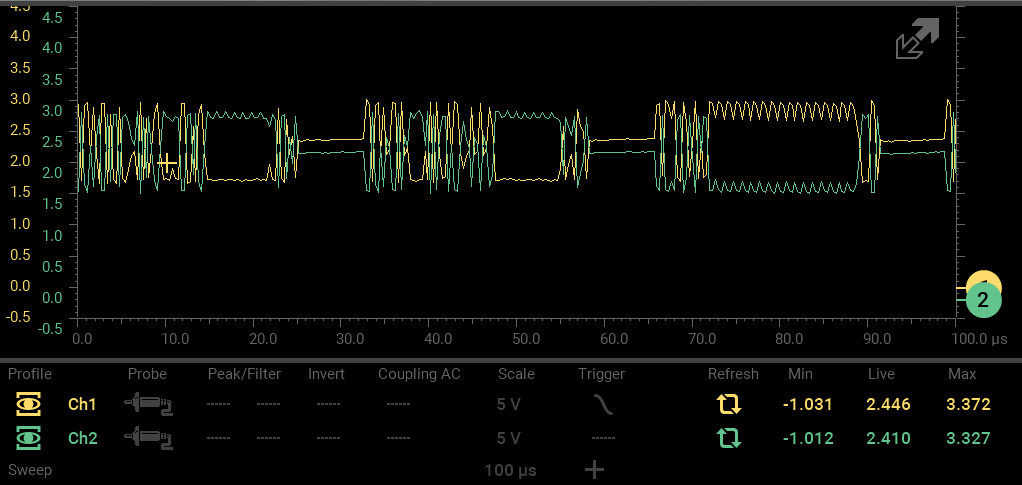Viewport: 1022px width, 485px height.
Task: Click the trigger crosshair marker on waveform
Action: point(167,162)
